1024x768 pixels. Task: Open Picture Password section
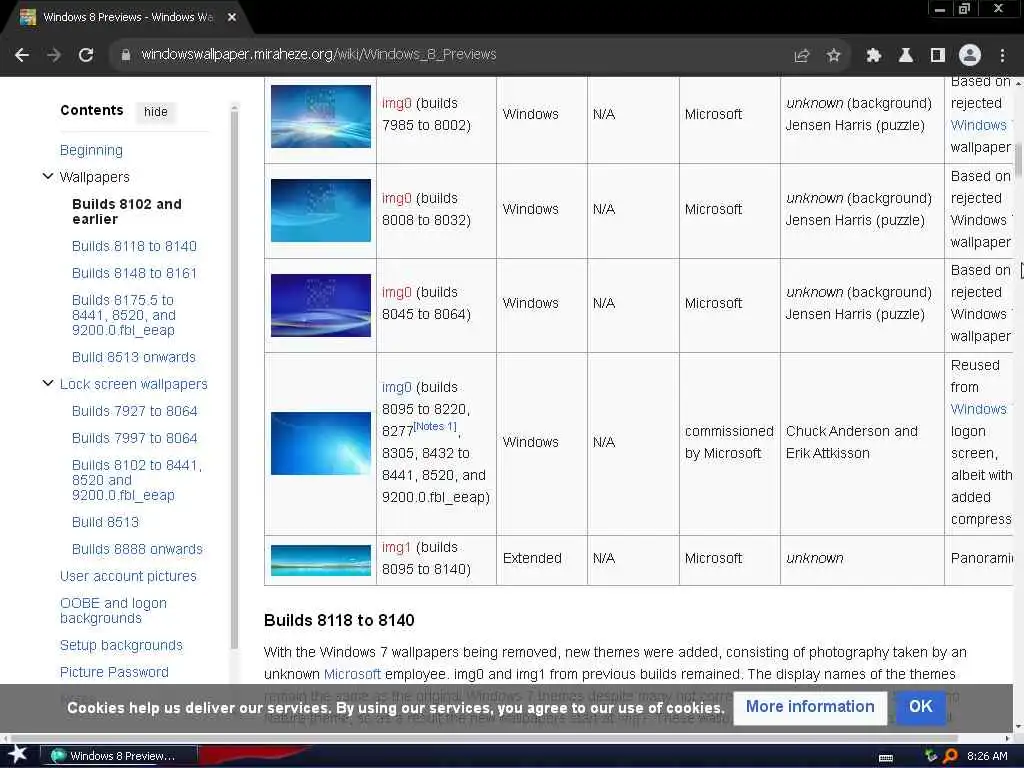tap(114, 672)
